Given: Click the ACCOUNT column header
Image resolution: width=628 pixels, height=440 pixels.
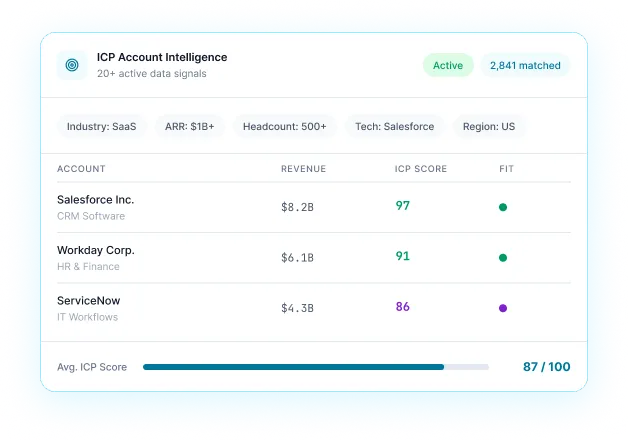Looking at the screenshot, I should [81, 169].
